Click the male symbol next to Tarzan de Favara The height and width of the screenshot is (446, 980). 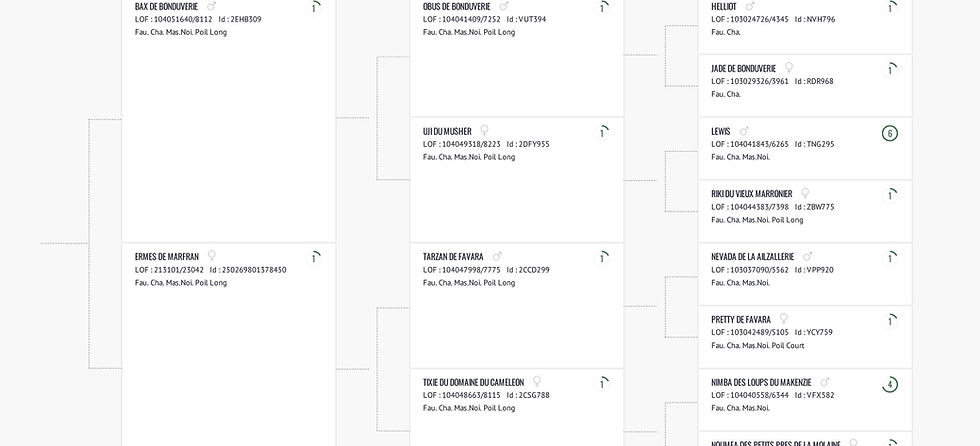(x=497, y=256)
